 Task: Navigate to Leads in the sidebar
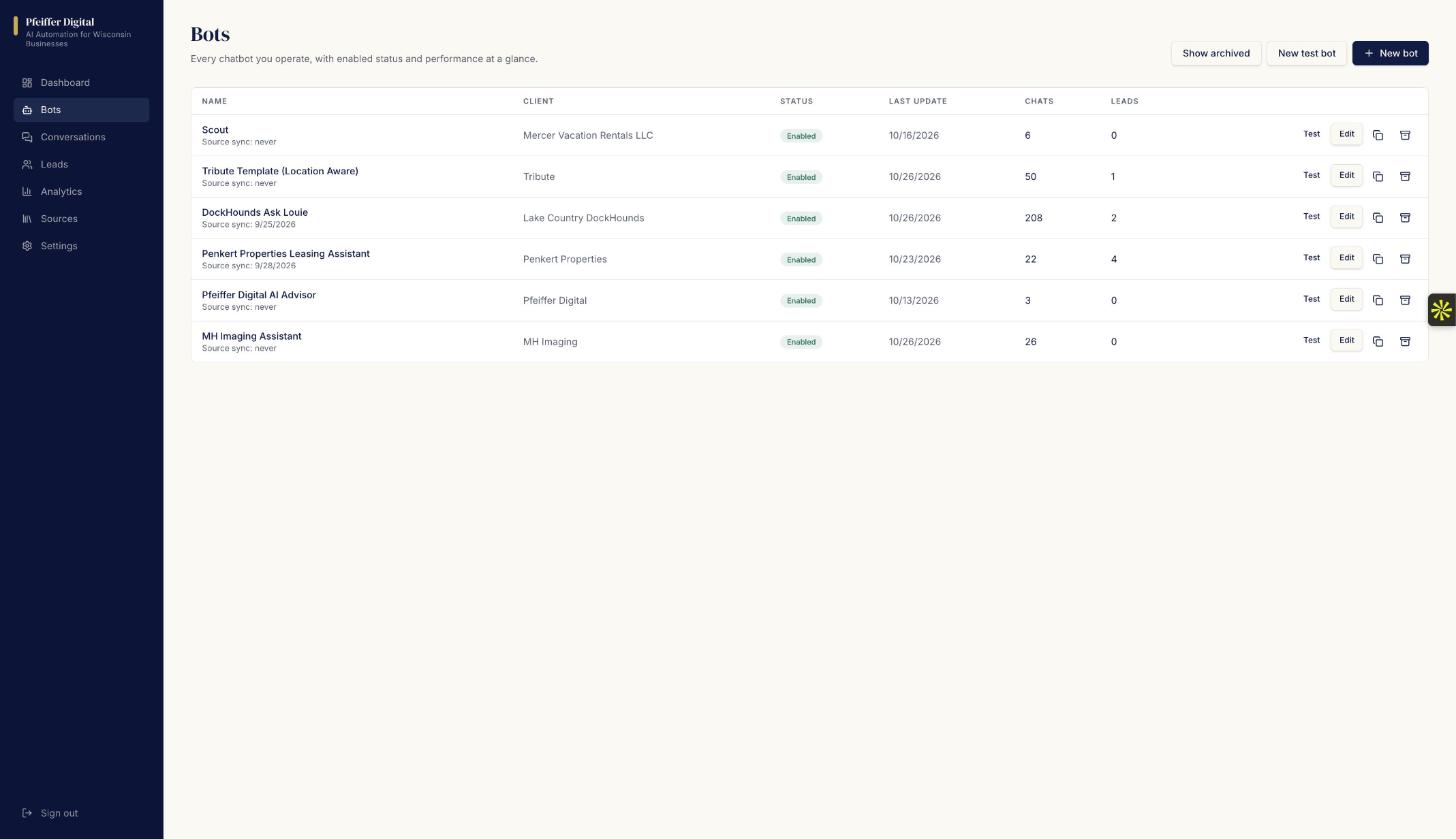point(81,164)
